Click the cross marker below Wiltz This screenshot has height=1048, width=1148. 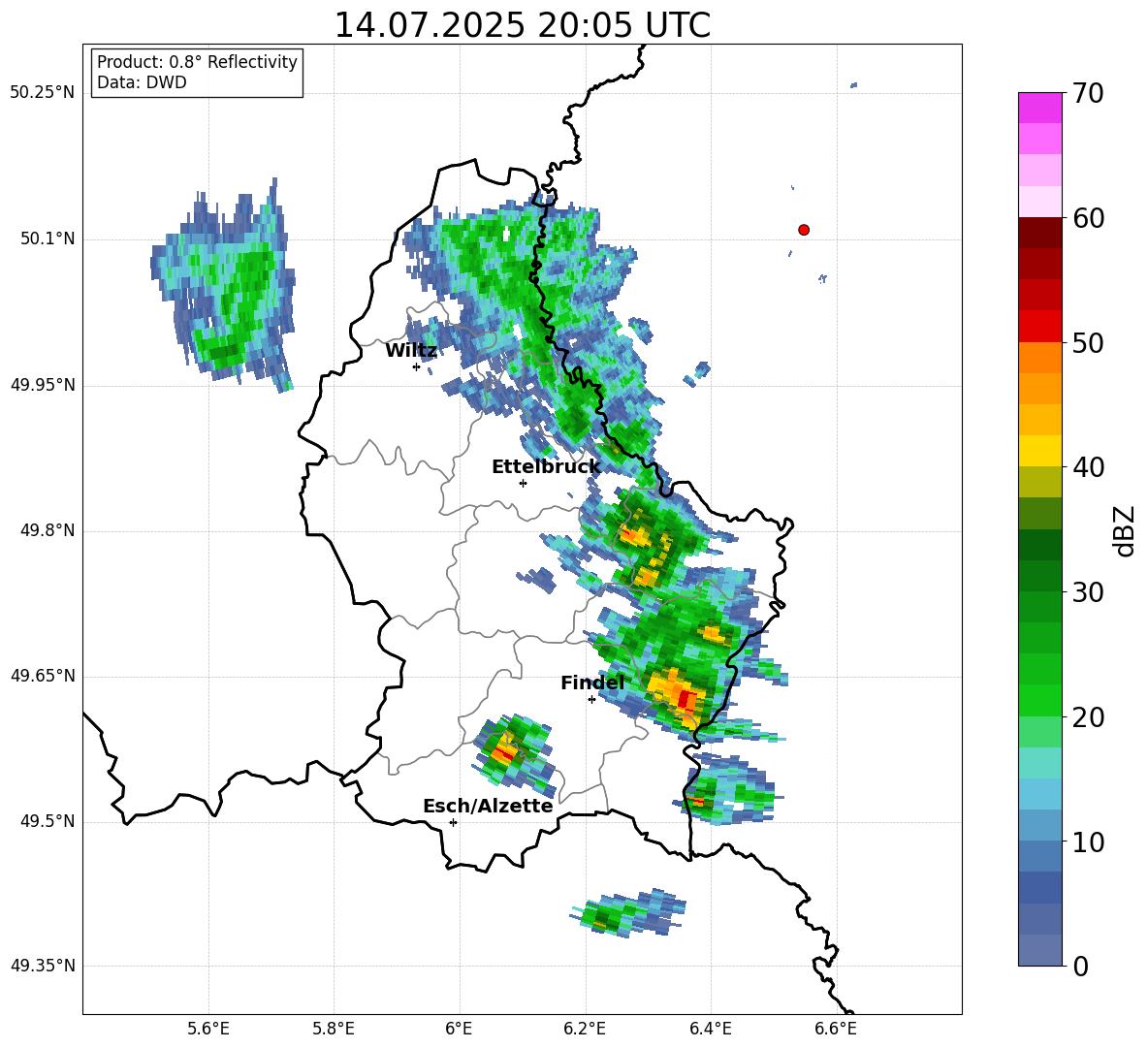pos(417,366)
